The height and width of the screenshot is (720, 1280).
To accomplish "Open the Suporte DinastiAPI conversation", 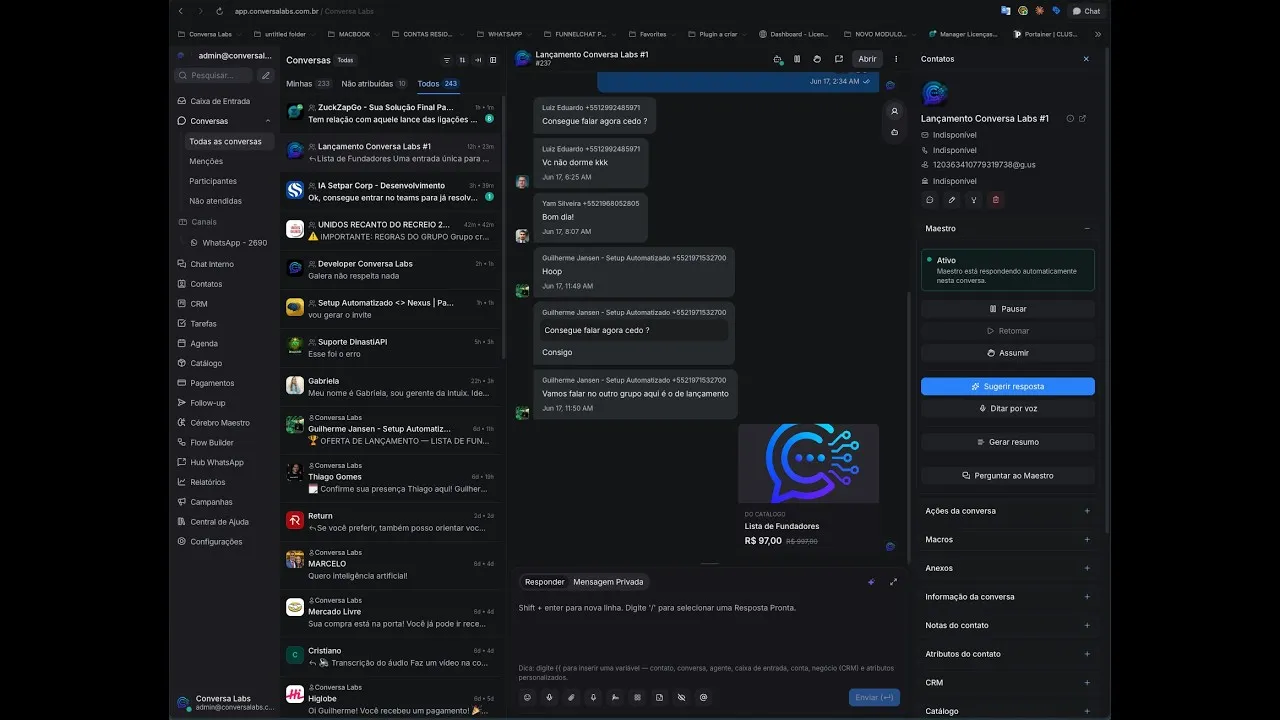I will point(391,348).
